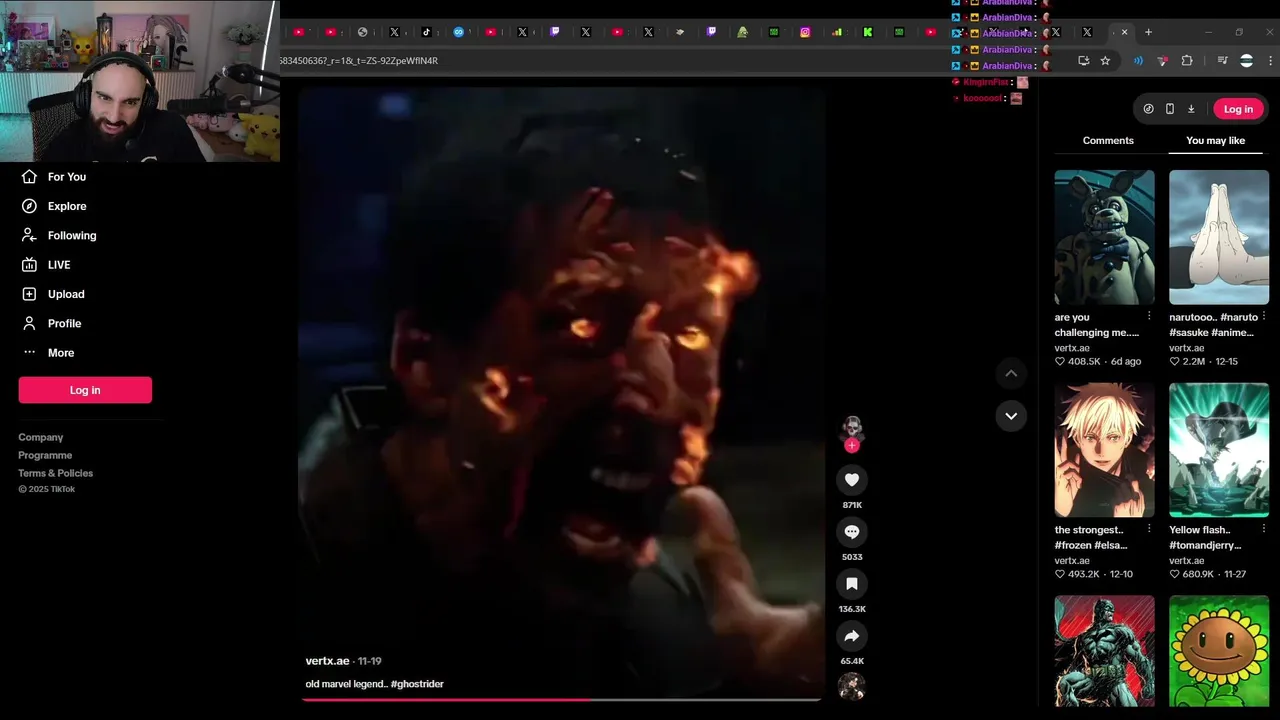Viewport: 1280px width, 720px height.
Task: Open a new browser tab with plus
Action: click(x=1148, y=32)
